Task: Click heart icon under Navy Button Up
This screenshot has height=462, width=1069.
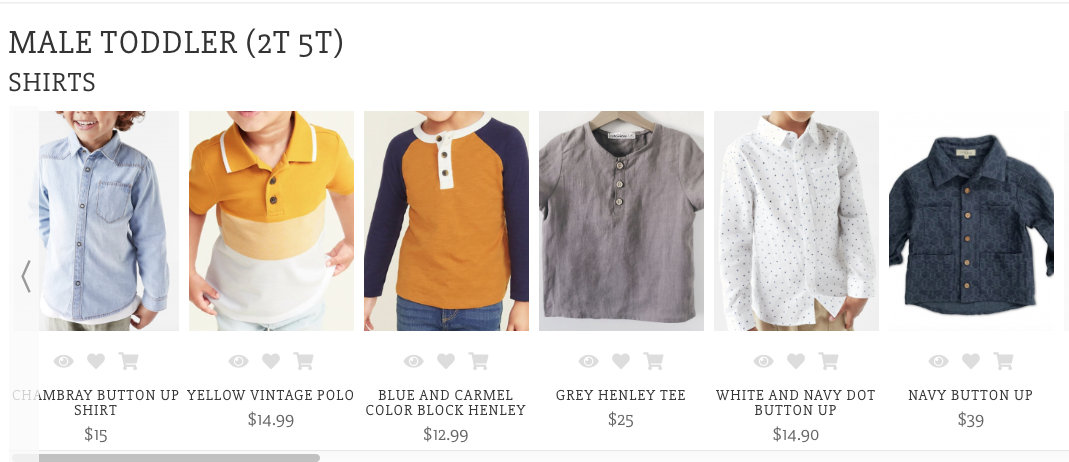Action: click(971, 361)
